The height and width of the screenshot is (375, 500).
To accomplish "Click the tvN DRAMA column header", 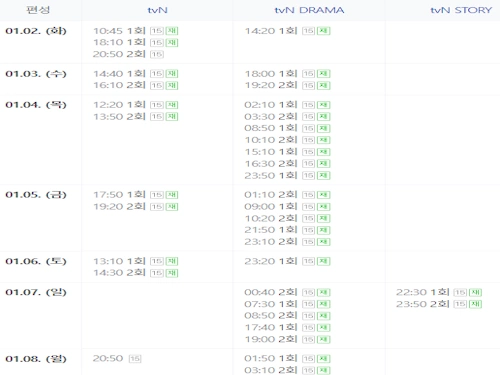I will (x=309, y=10).
